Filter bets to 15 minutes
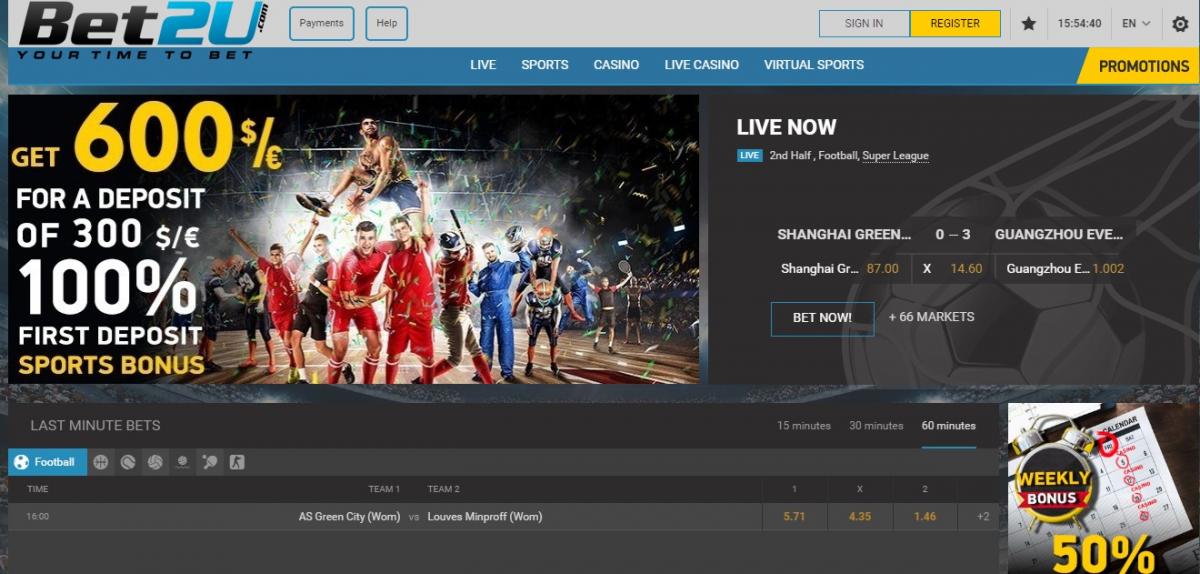 click(804, 426)
